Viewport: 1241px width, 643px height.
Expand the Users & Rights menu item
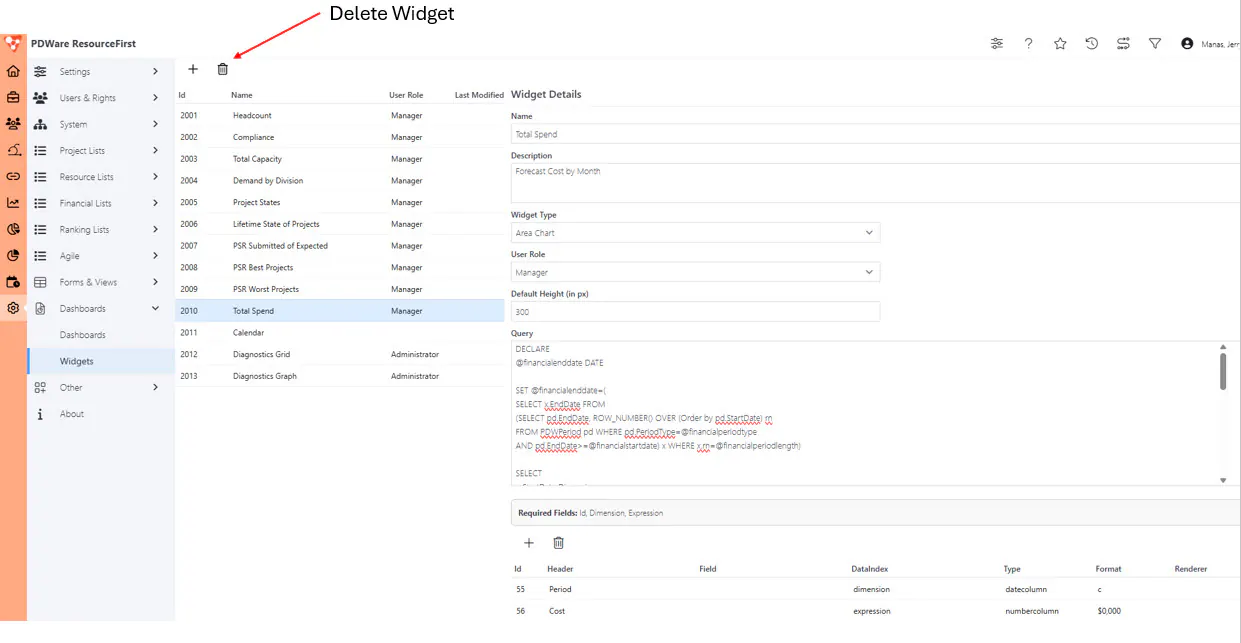coord(101,98)
